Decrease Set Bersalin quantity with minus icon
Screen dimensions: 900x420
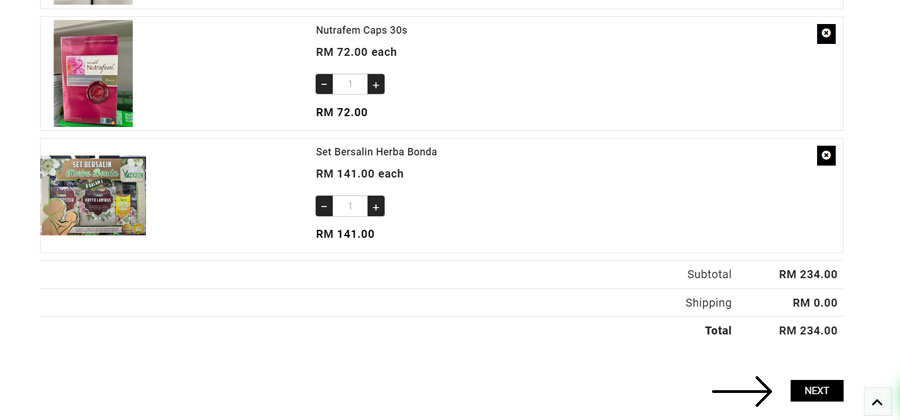click(x=324, y=206)
